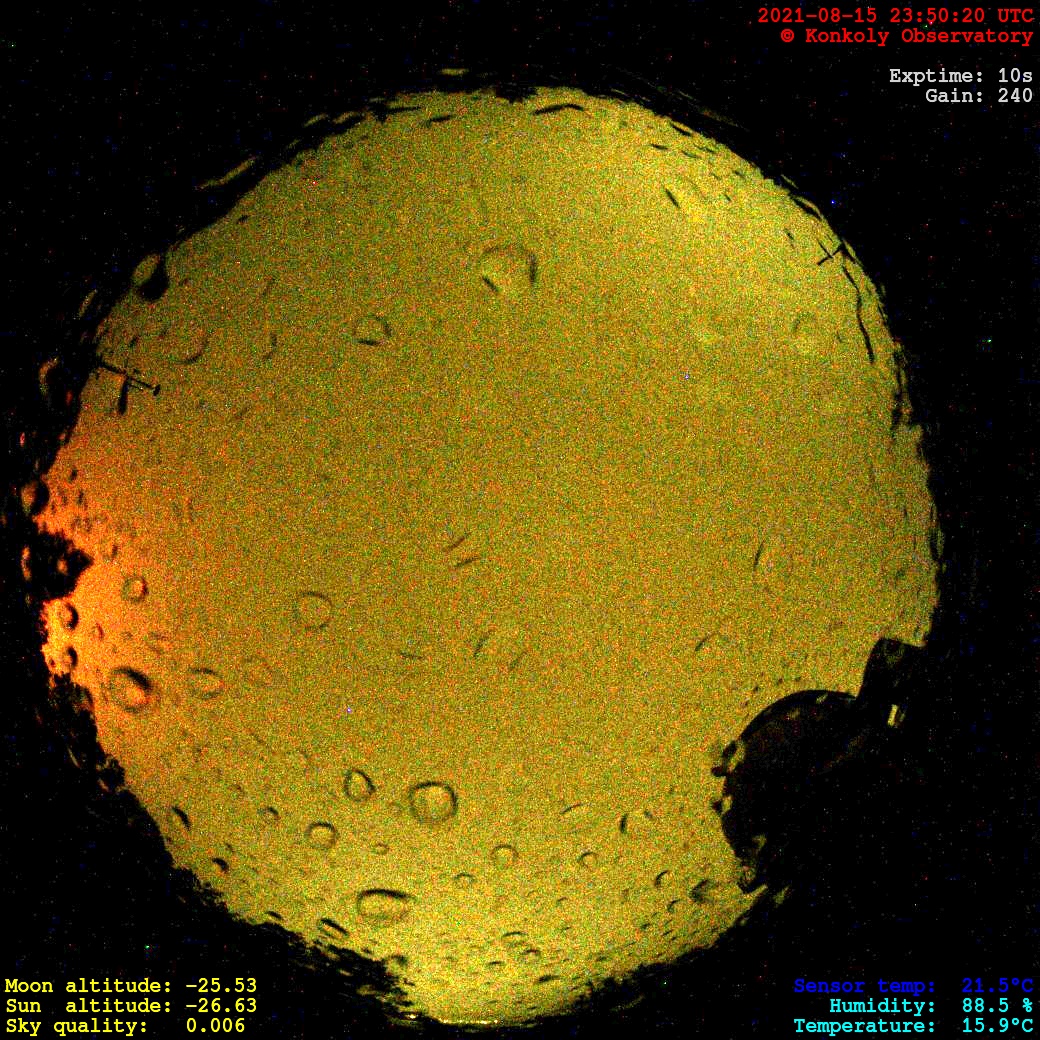1040x1040 pixels.
Task: Select the Exptime 10s readout
Action: 960,76
